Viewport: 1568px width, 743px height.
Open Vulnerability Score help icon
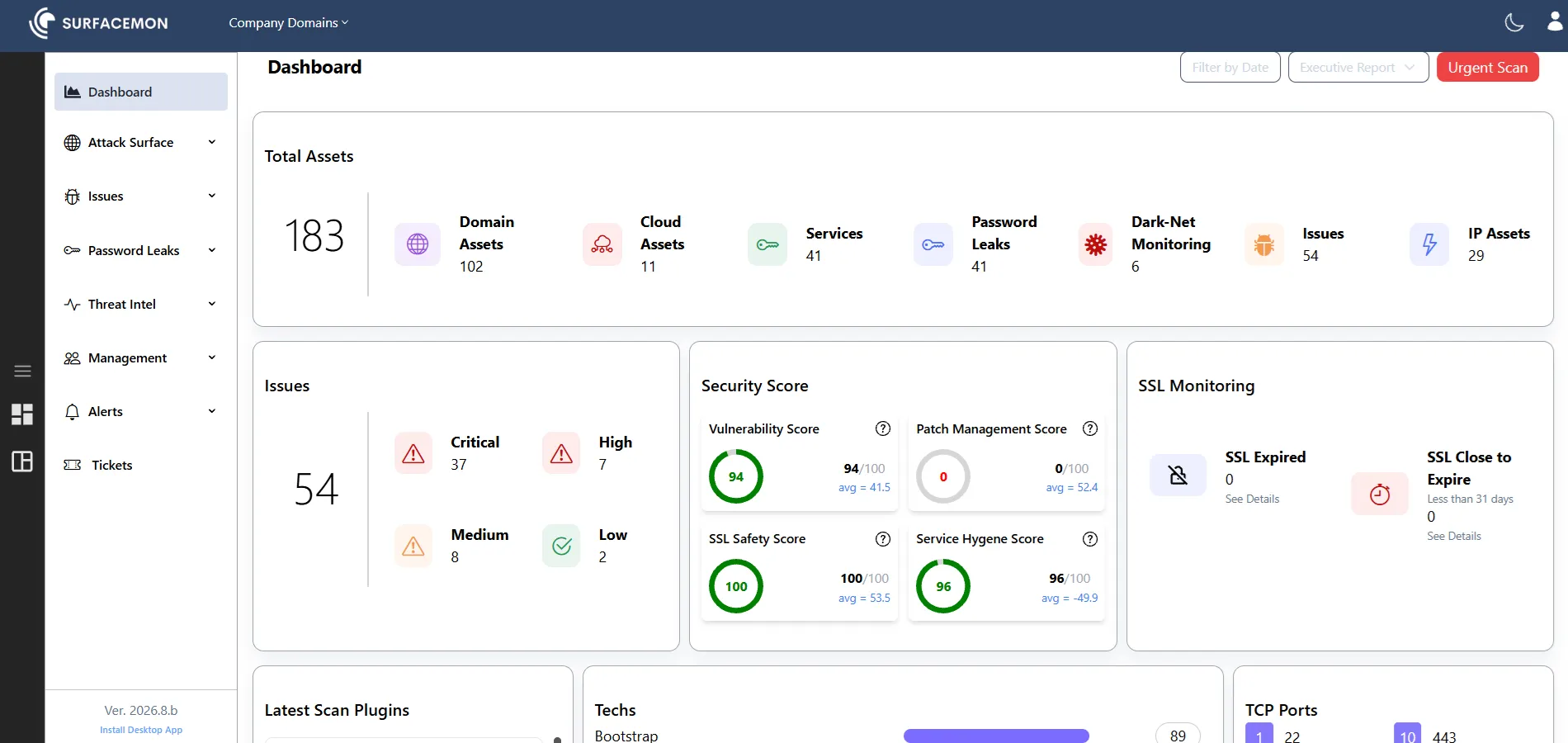[x=883, y=428]
